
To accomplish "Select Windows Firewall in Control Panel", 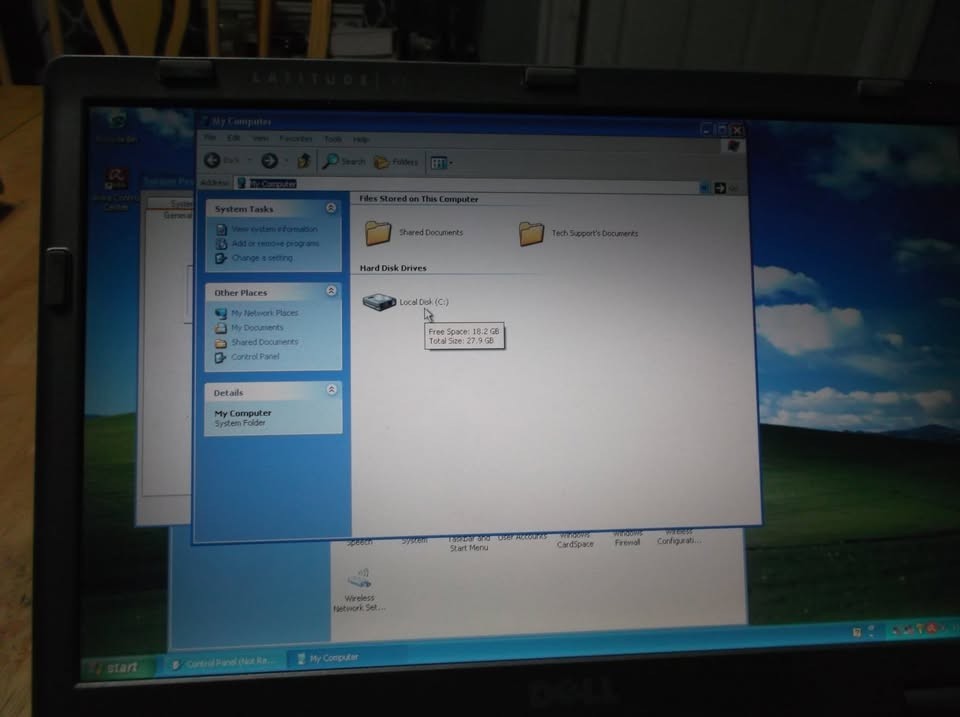I will click(x=628, y=538).
